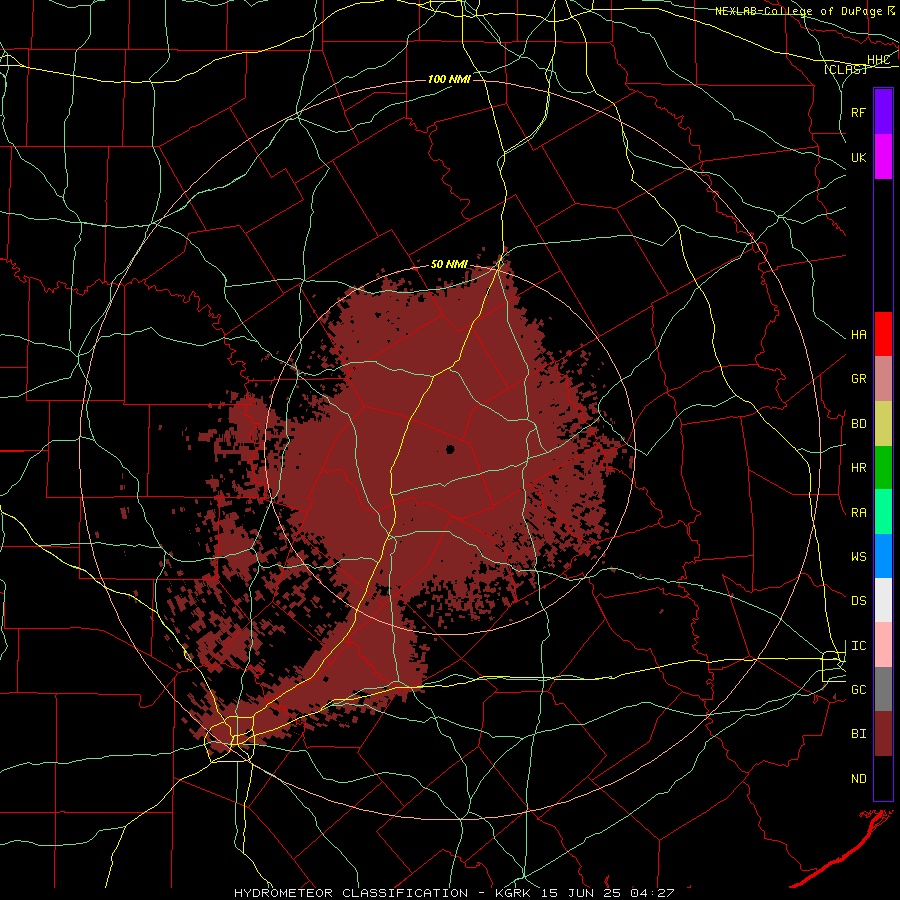Screen dimensions: 900x900
Task: Click the 'HR' legend label
Action: pyautogui.click(x=858, y=468)
